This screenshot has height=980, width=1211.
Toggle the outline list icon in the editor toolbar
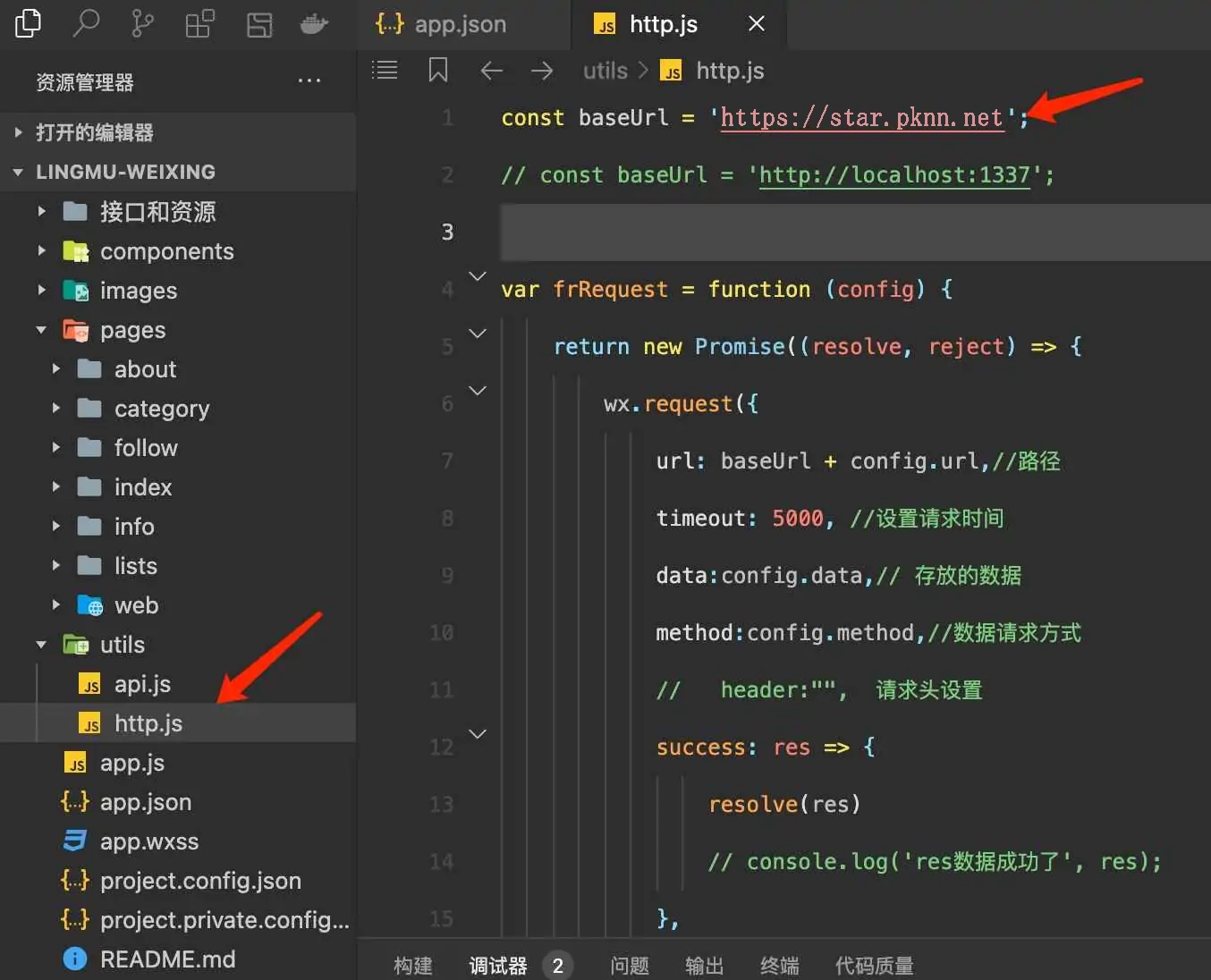pos(385,70)
